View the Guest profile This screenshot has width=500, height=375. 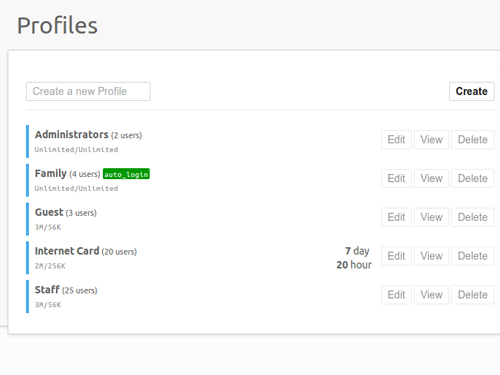point(431,217)
